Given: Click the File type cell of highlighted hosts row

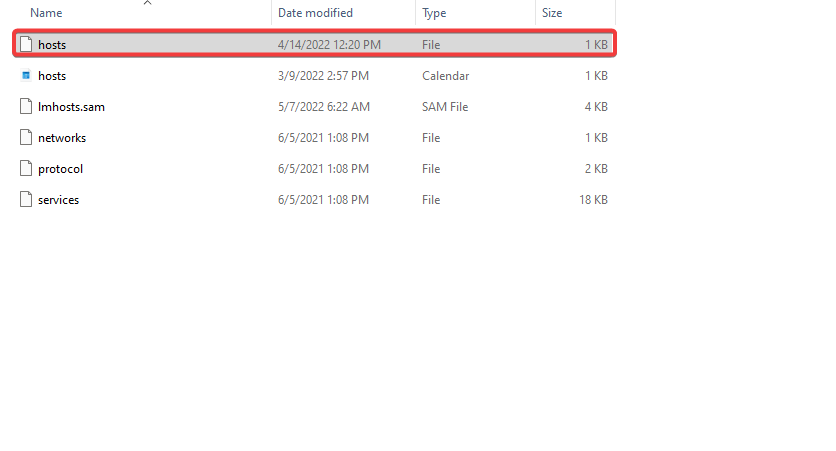Looking at the screenshot, I should [431, 45].
